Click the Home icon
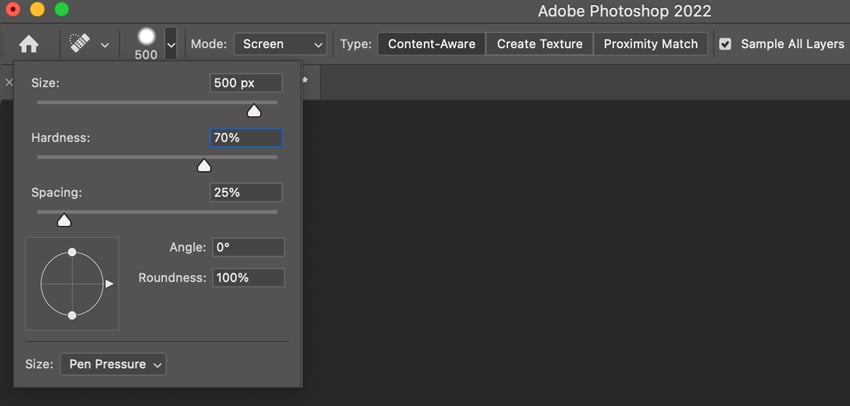Screen dimensions: 850x406 [x=28, y=44]
